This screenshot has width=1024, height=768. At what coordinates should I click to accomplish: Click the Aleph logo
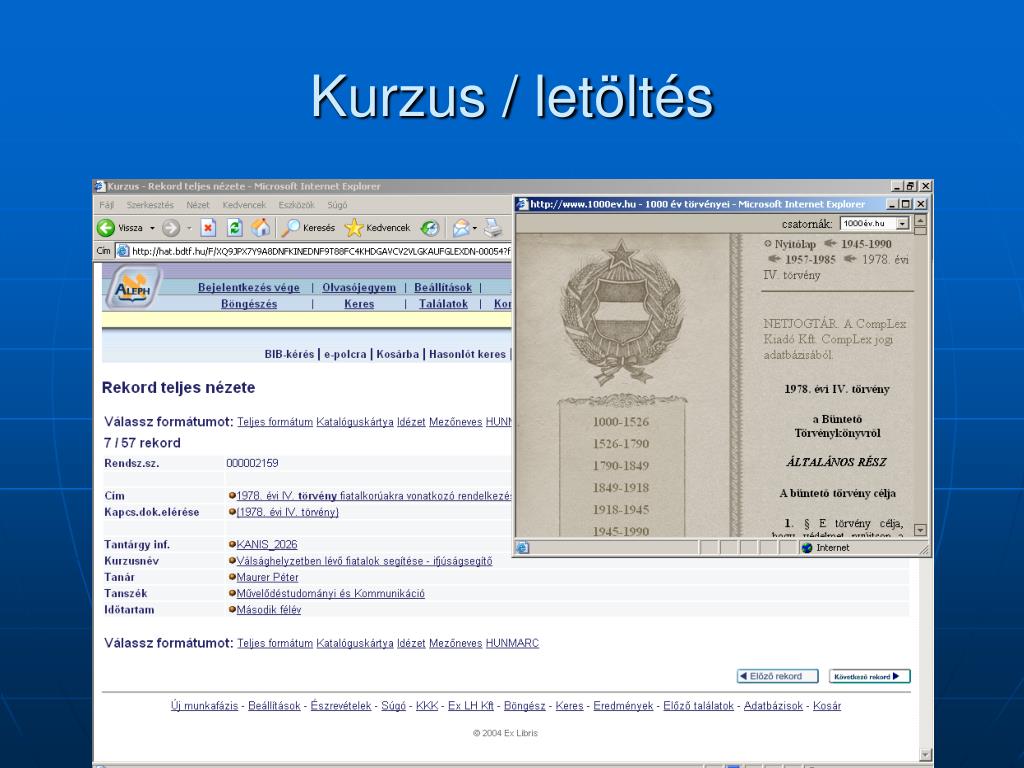coord(133,288)
